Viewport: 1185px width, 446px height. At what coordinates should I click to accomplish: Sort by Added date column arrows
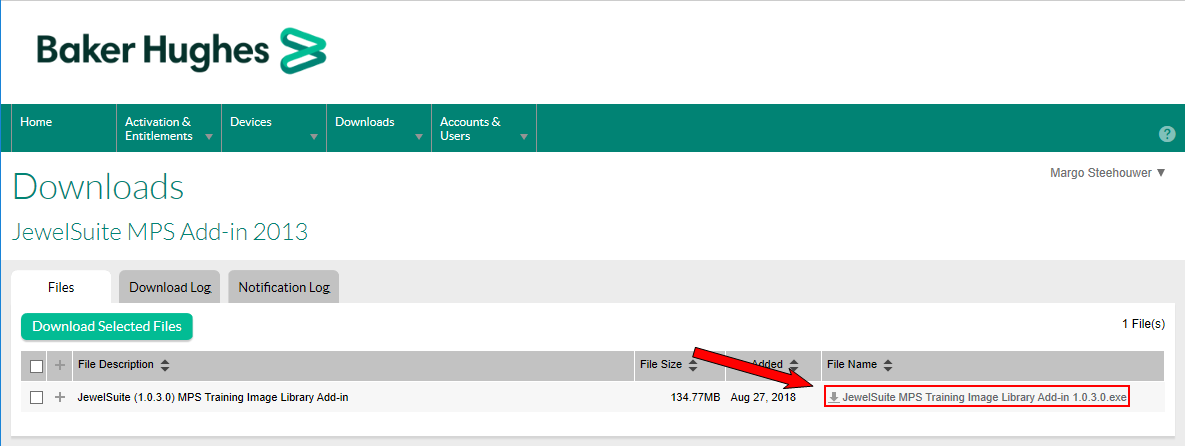(794, 365)
